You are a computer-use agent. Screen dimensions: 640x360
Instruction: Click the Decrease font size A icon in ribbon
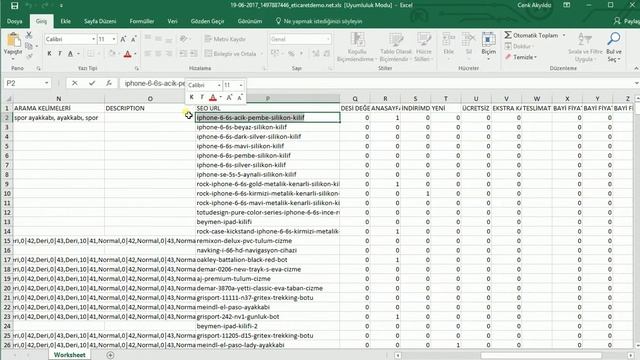[x=133, y=39]
